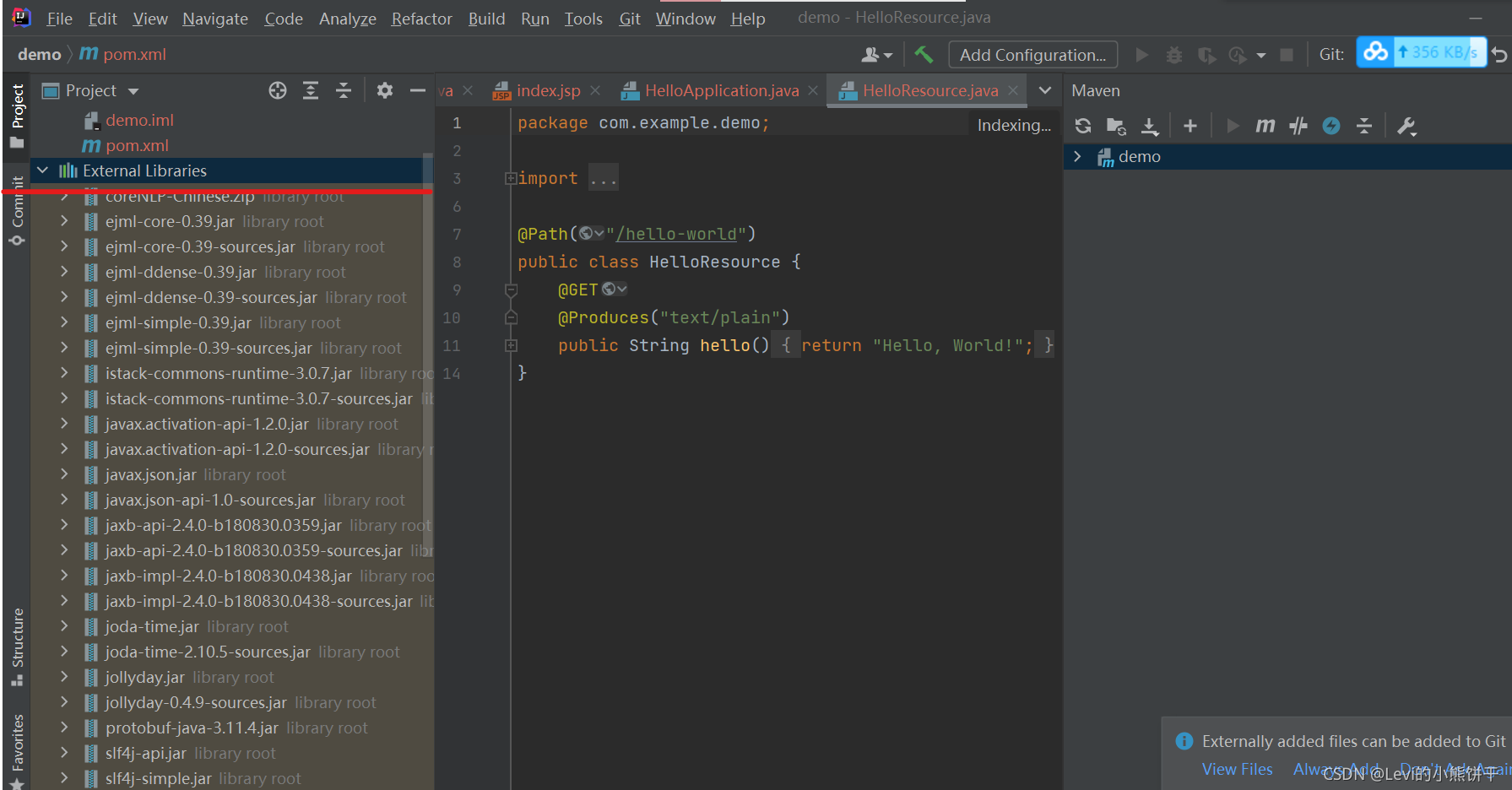Close the HelloResource.java tab
Image resolution: width=1512 pixels, height=790 pixels.
pyautogui.click(x=1013, y=90)
